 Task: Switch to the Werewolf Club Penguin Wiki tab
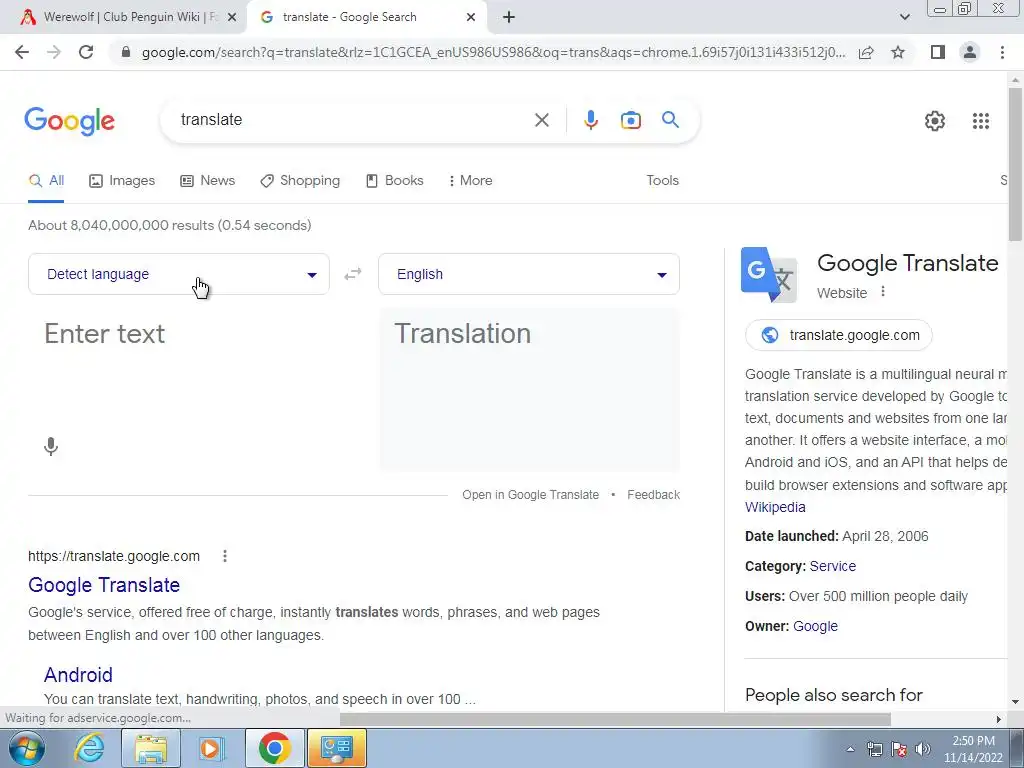pyautogui.click(x=123, y=18)
